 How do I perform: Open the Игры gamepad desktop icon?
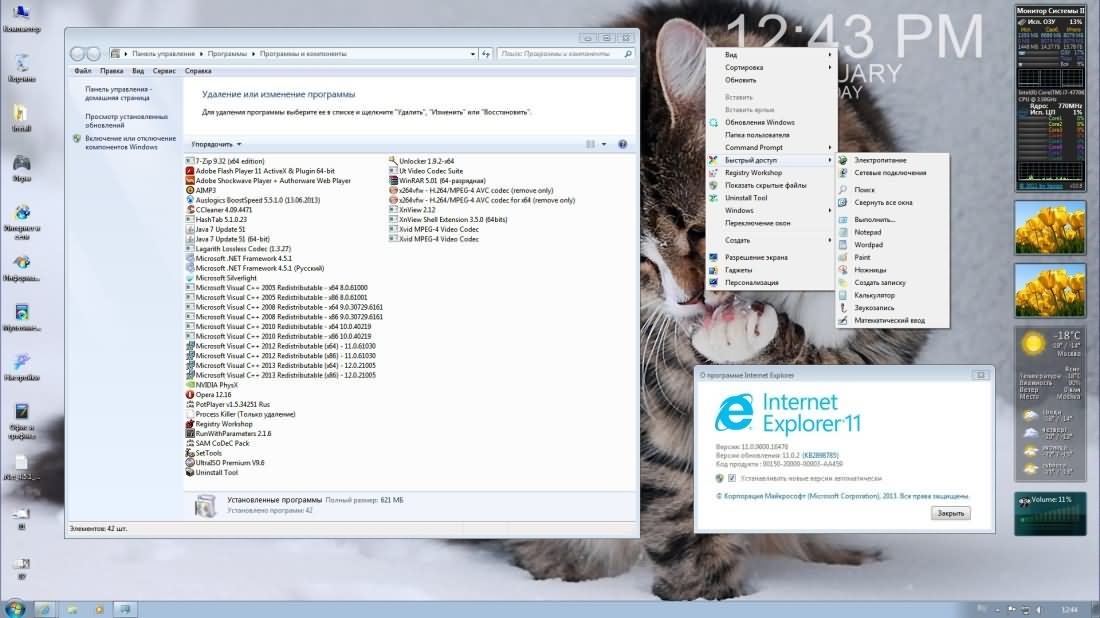pos(21,168)
